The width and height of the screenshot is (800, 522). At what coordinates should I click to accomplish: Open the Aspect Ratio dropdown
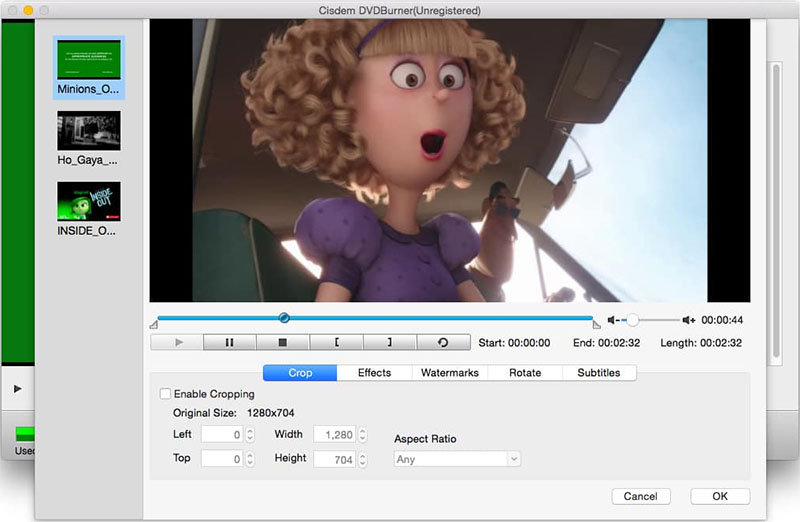(458, 459)
